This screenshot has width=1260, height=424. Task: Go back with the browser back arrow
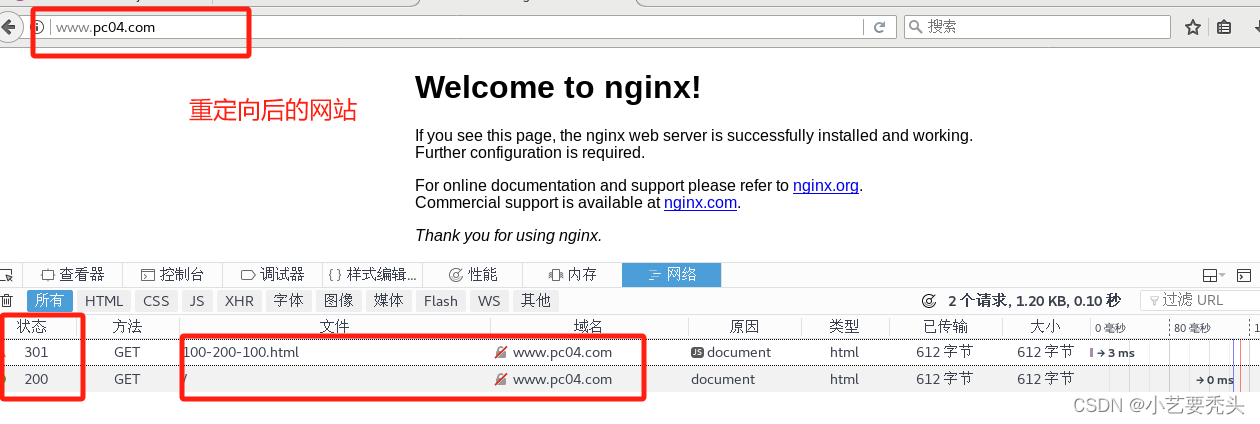pyautogui.click(x=6, y=27)
